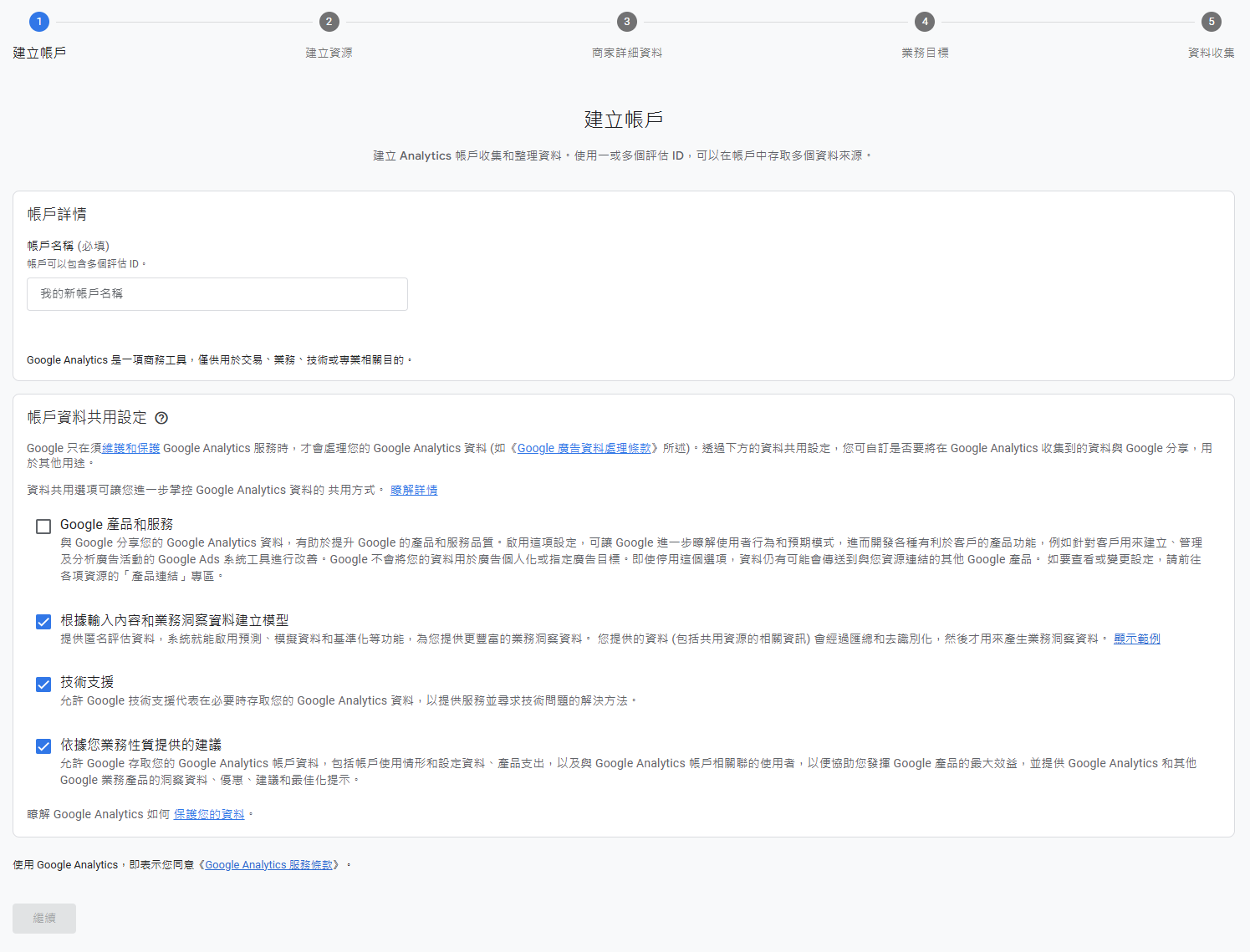Click the step 4 業務目標 circle
Viewport: 1250px width, 952px height.
[x=924, y=22]
